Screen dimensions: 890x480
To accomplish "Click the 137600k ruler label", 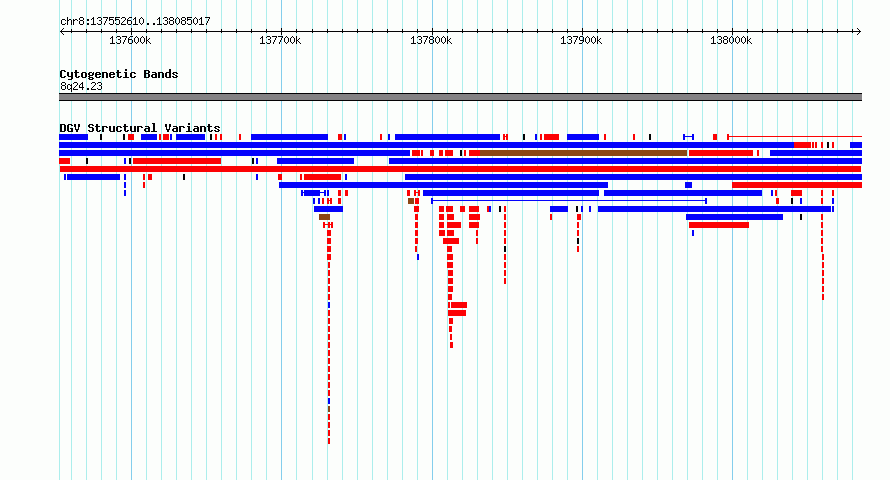I will [x=130, y=40].
